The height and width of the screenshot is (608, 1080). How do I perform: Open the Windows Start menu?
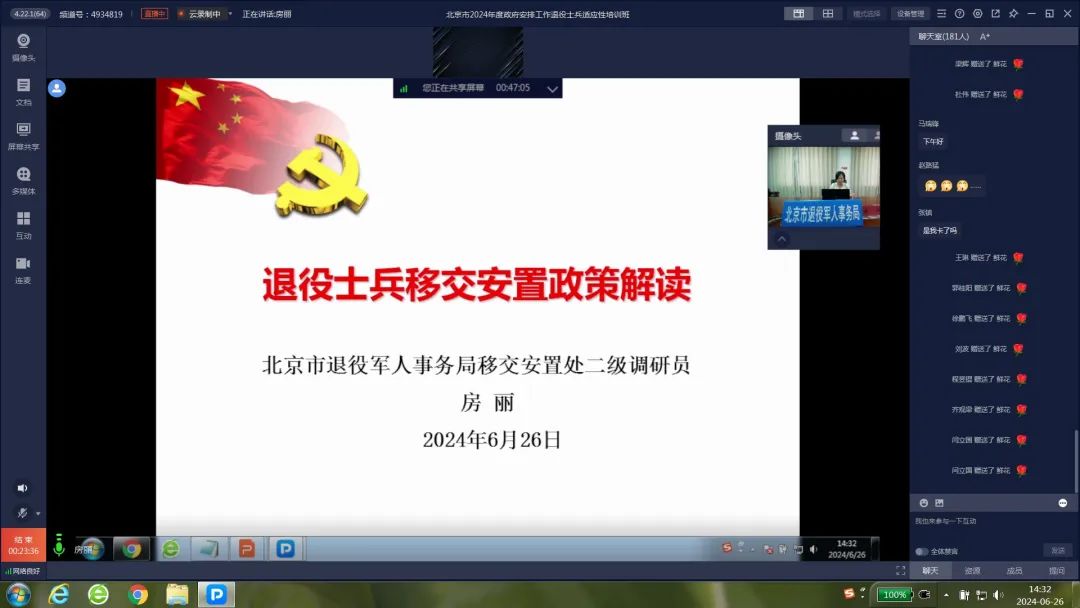pyautogui.click(x=18, y=594)
